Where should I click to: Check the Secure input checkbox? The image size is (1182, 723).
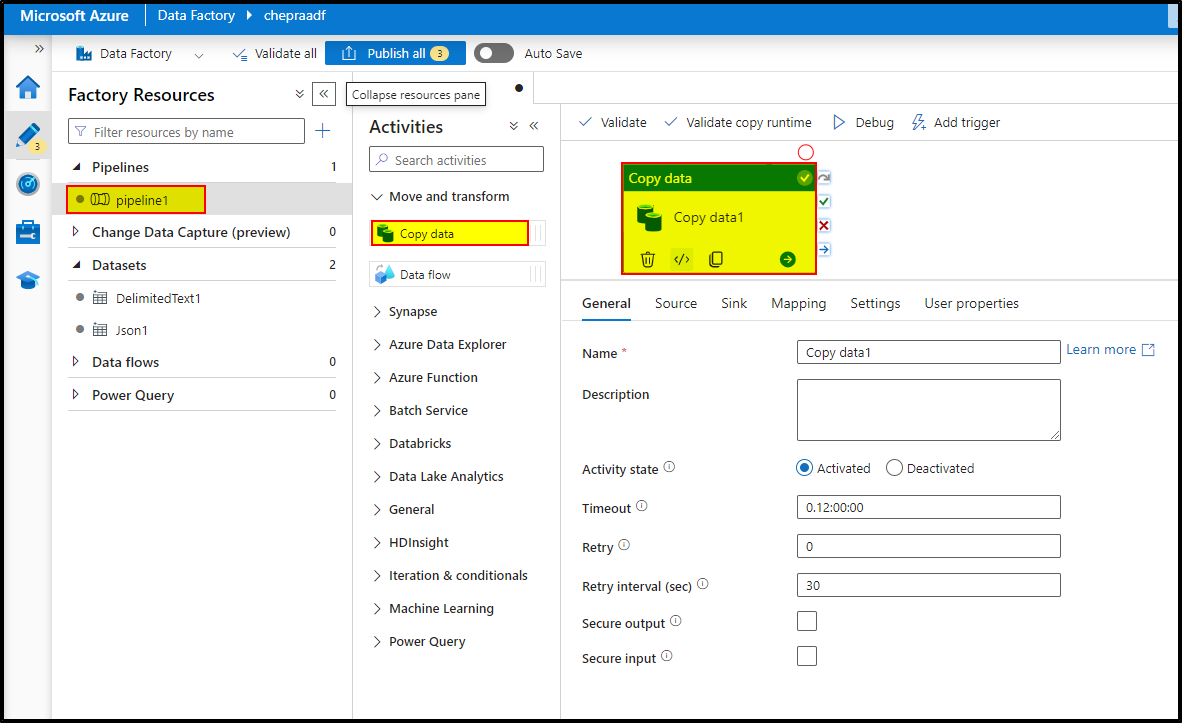tap(807, 656)
